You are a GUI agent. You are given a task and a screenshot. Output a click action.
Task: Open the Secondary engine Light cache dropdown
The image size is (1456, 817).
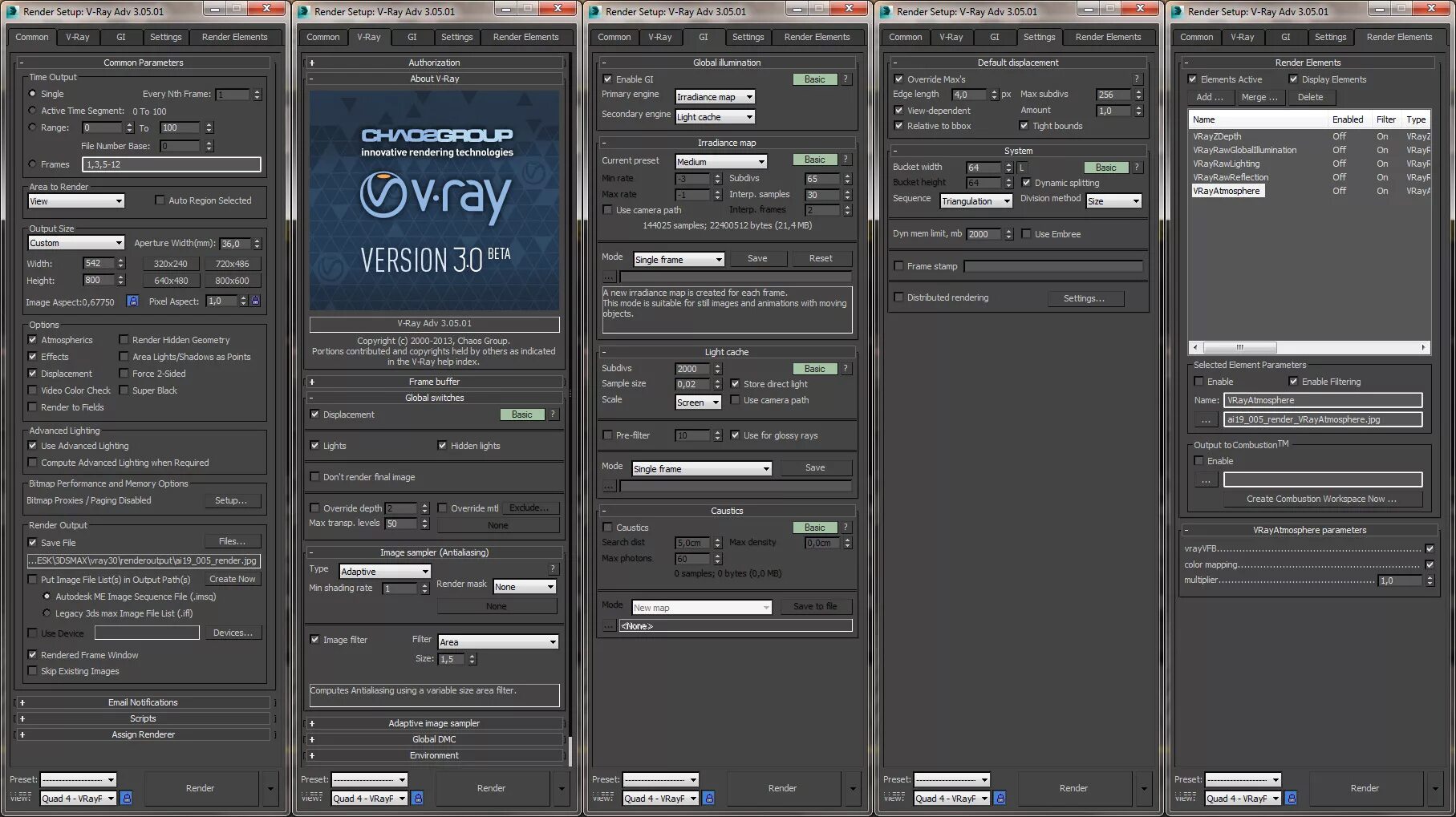click(715, 117)
